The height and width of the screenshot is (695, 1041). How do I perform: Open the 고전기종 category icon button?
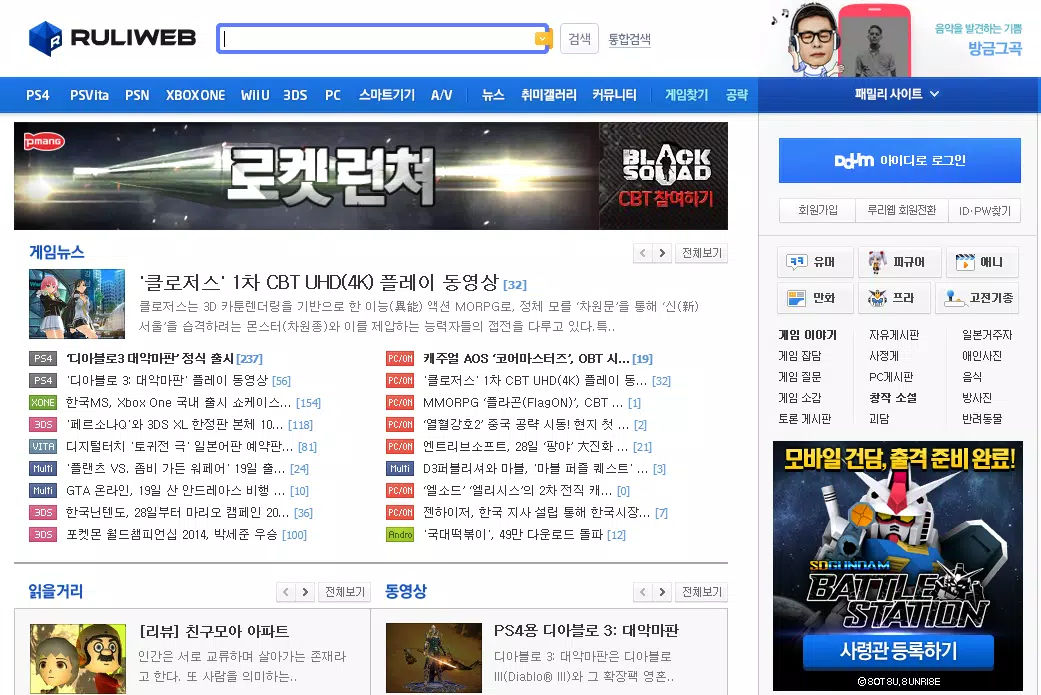977,298
